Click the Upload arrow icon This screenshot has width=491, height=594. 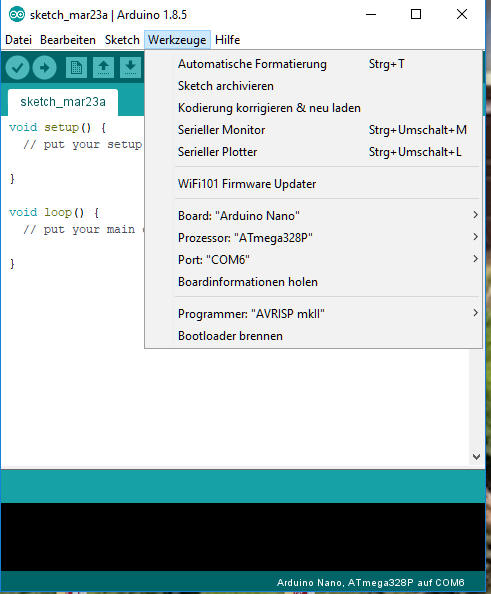tap(44, 68)
